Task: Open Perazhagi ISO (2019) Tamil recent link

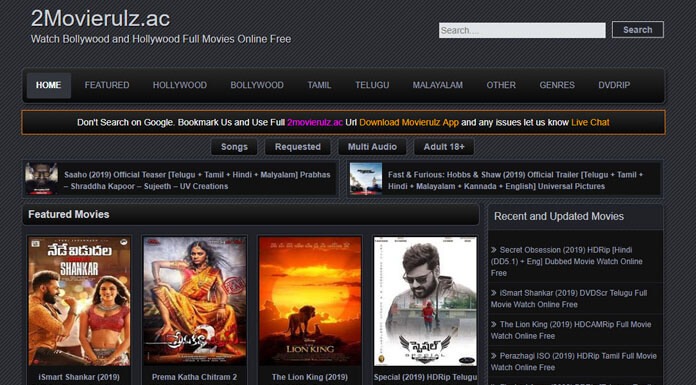Action: [573, 362]
